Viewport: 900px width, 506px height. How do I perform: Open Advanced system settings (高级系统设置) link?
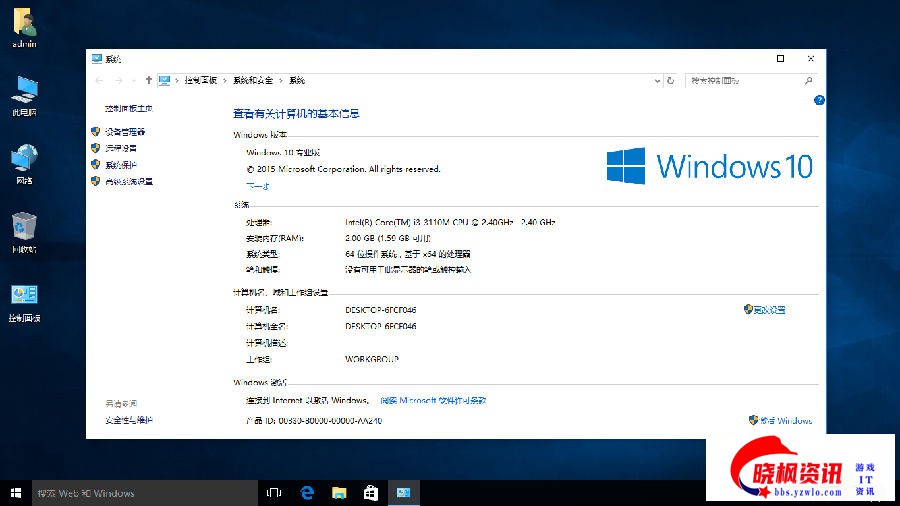128,181
